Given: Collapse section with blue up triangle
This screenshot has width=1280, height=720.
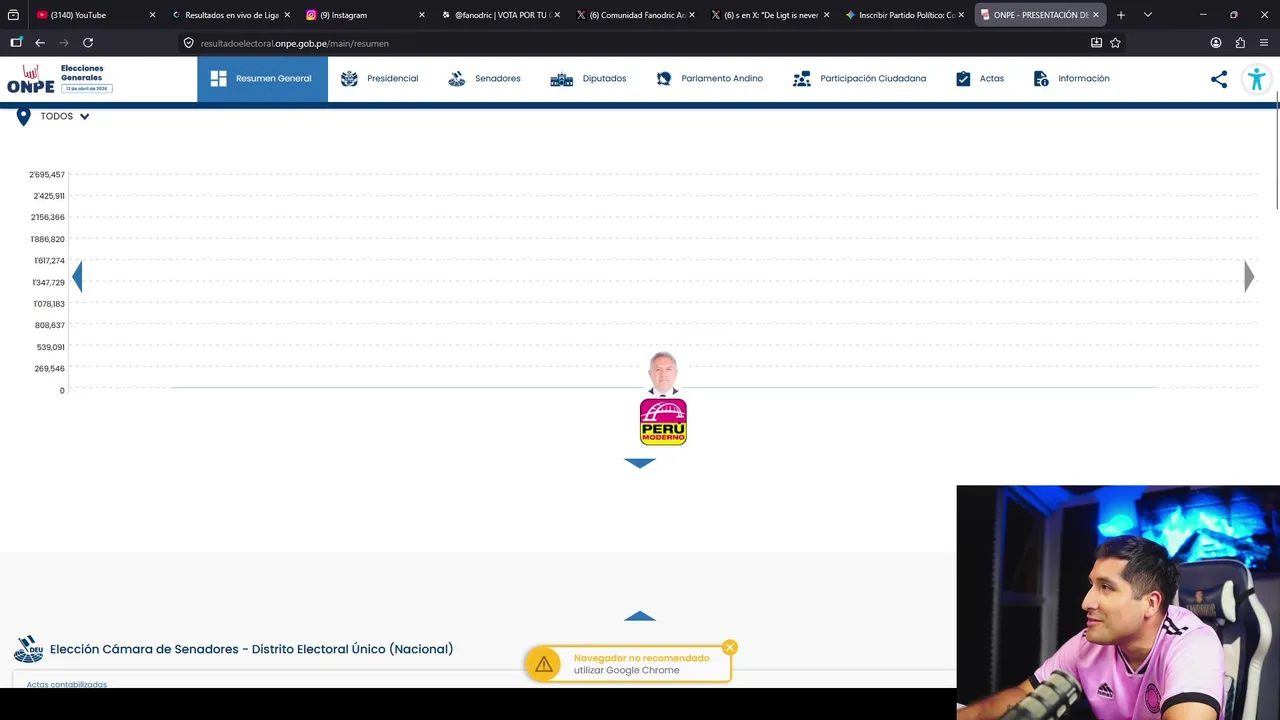Looking at the screenshot, I should [x=640, y=616].
